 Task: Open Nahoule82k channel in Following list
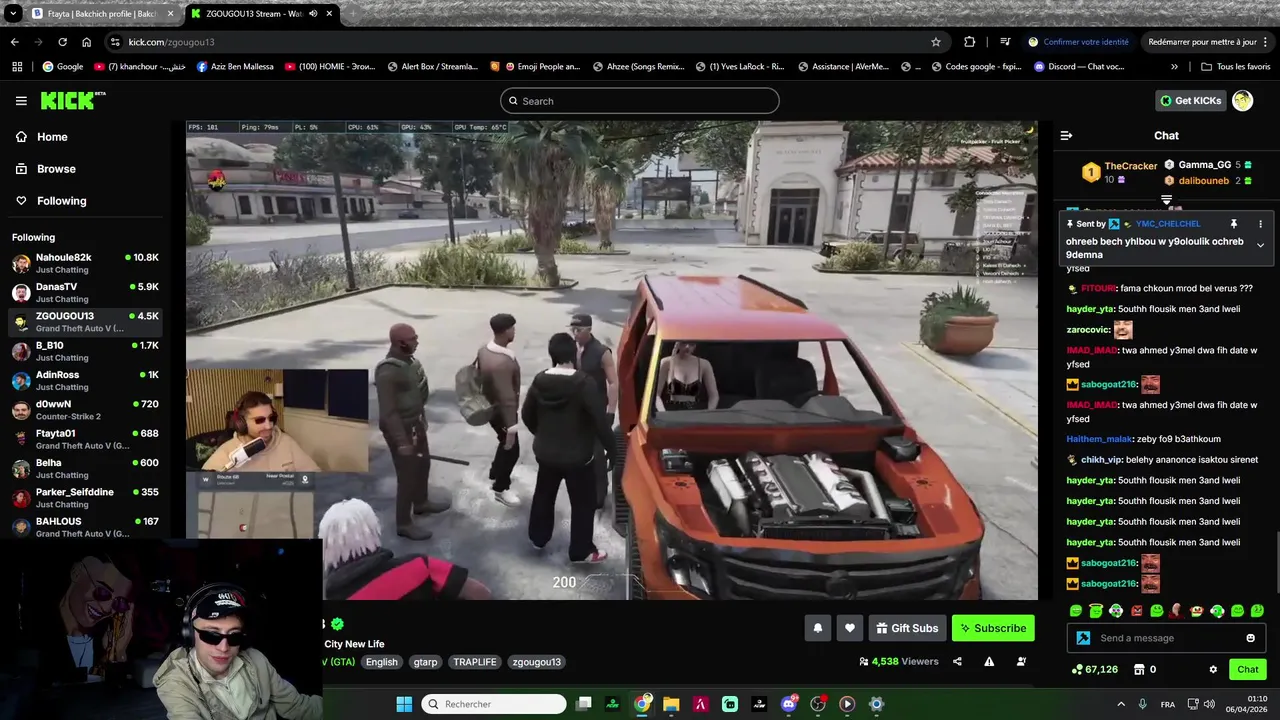pos(86,264)
